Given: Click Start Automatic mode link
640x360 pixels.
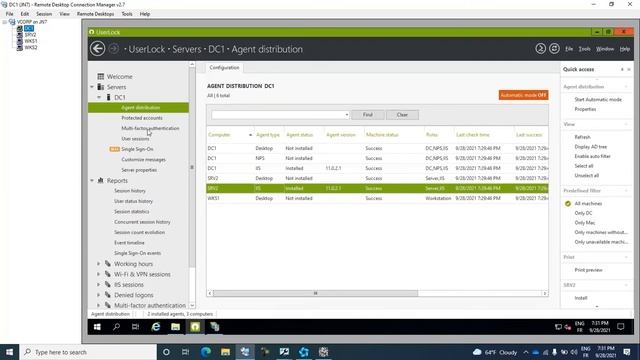Looking at the screenshot, I should (x=598, y=100).
